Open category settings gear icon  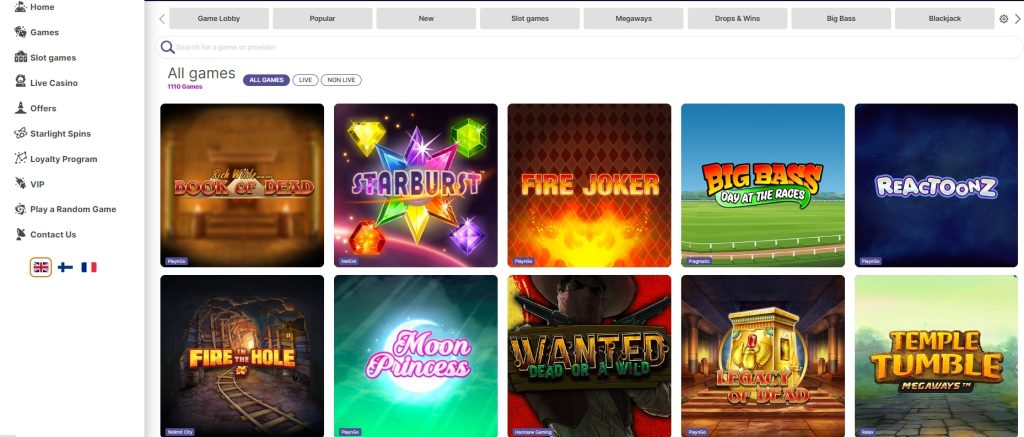pyautogui.click(x=1004, y=19)
